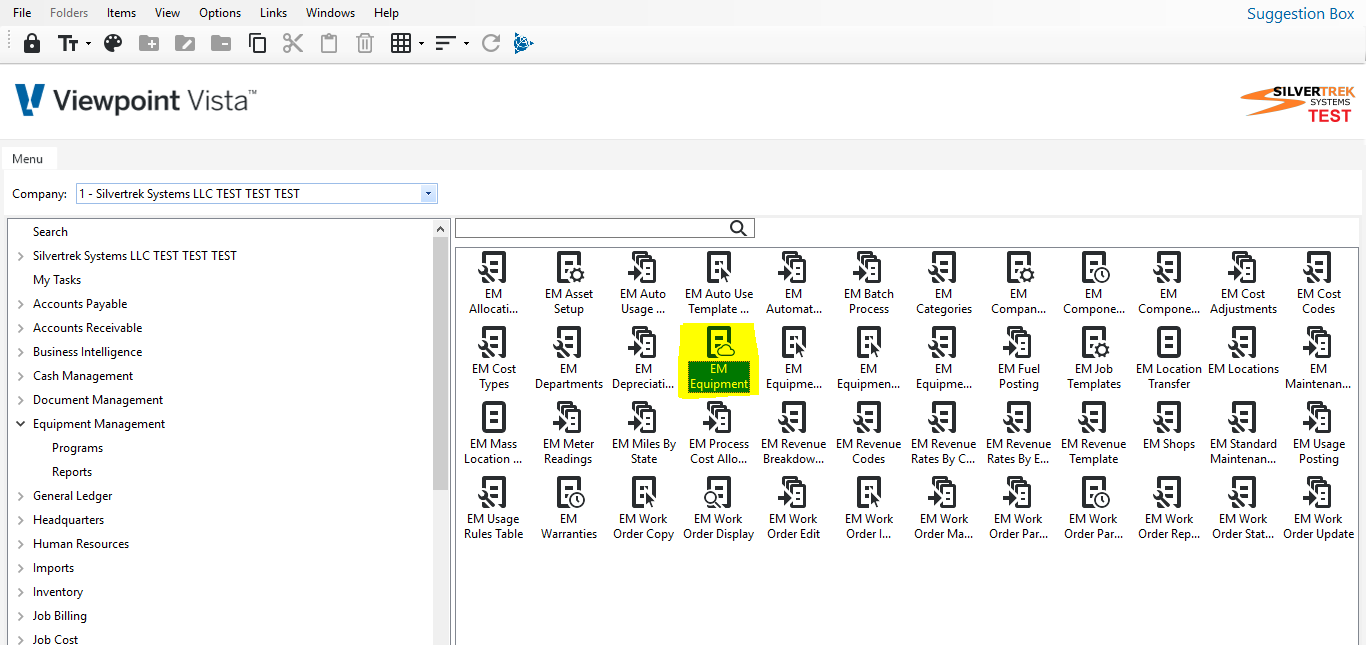1366x645 pixels.
Task: Open the Company dropdown list
Action: click(x=429, y=194)
